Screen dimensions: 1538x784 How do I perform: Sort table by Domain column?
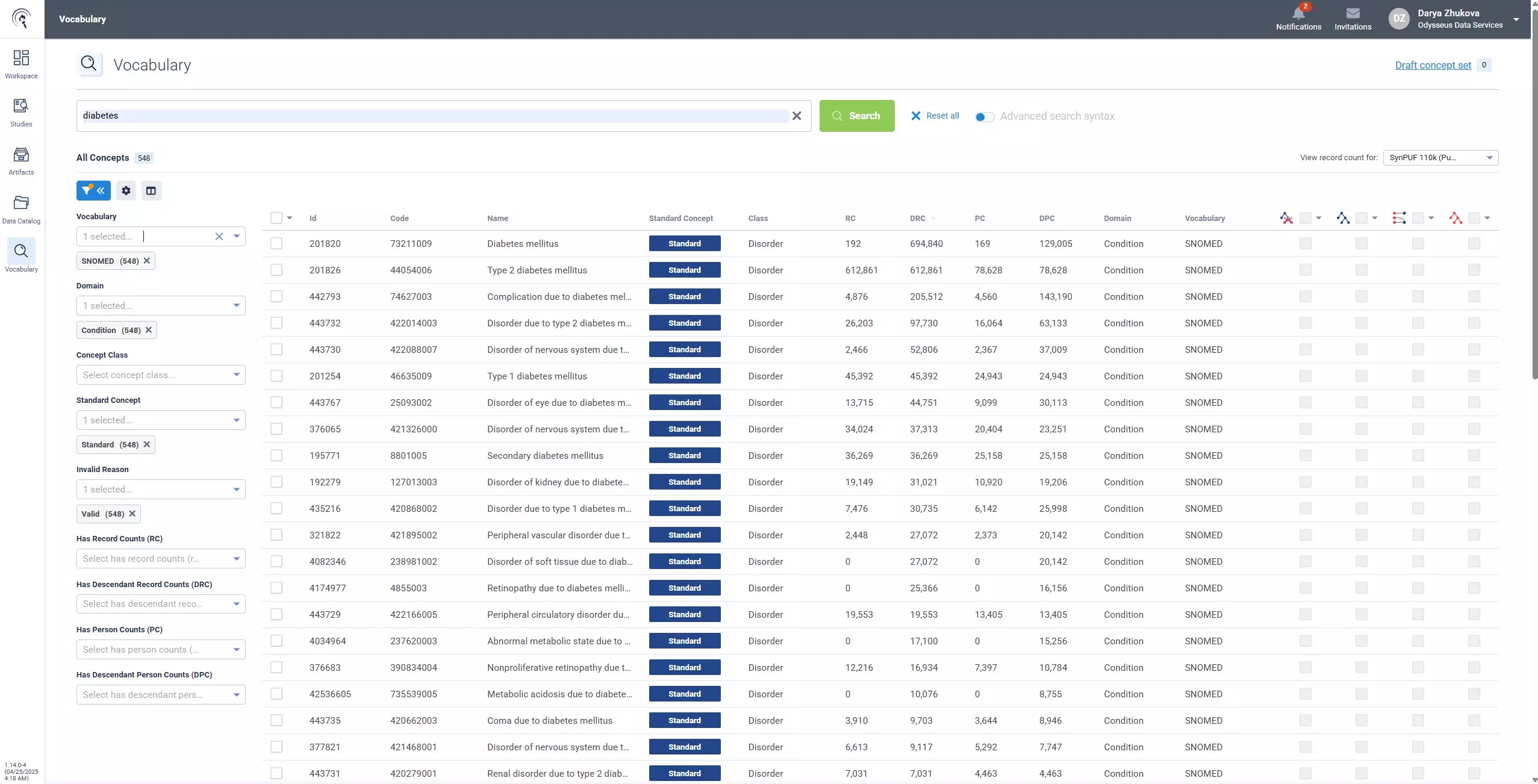[1117, 218]
